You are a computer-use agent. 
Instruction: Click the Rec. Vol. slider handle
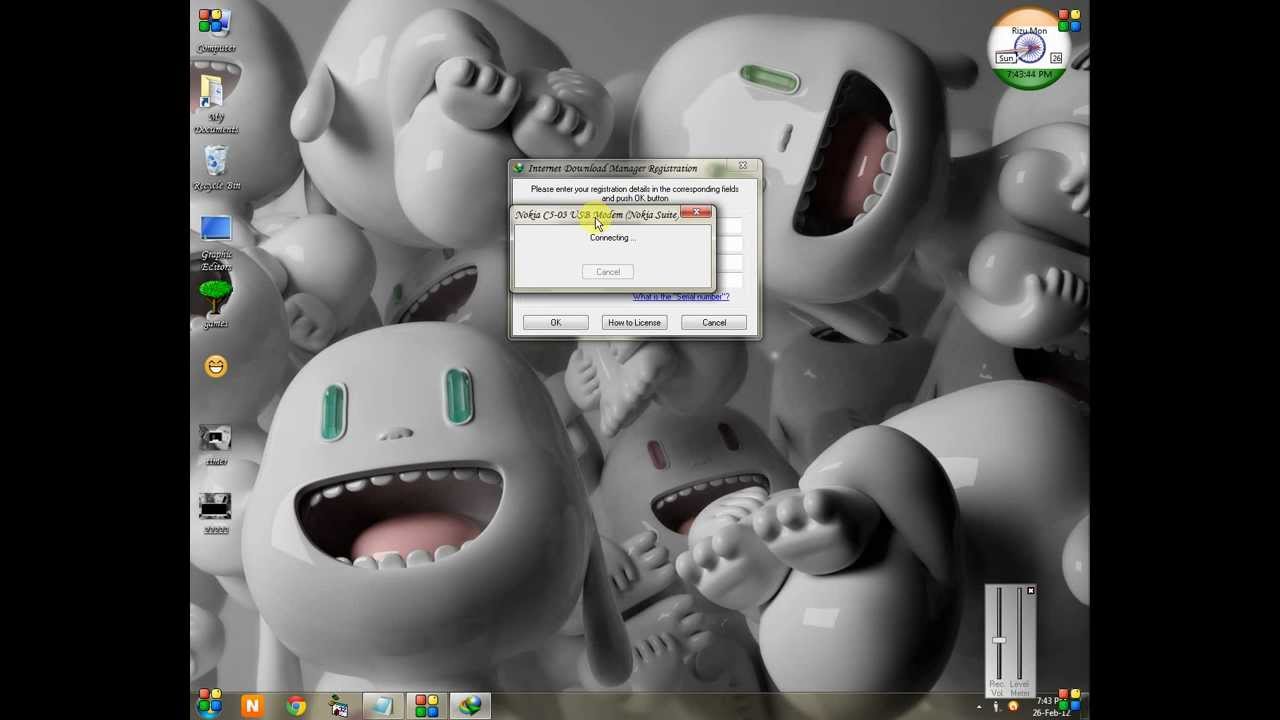click(x=998, y=641)
